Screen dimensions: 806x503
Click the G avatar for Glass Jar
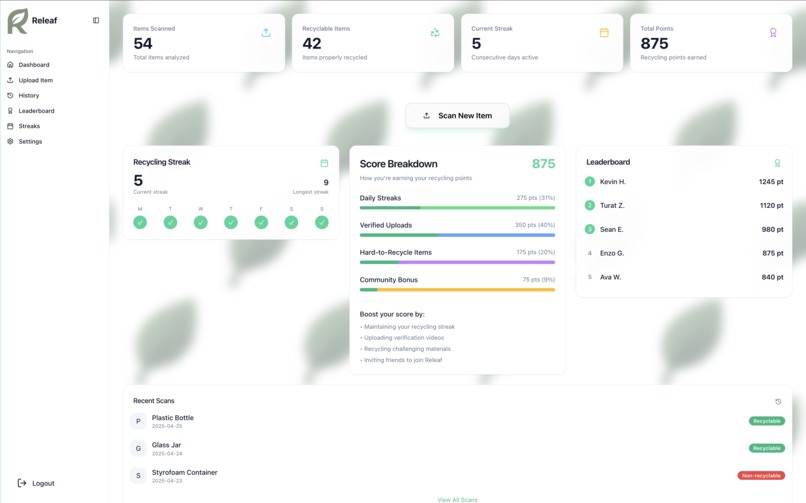(138, 449)
